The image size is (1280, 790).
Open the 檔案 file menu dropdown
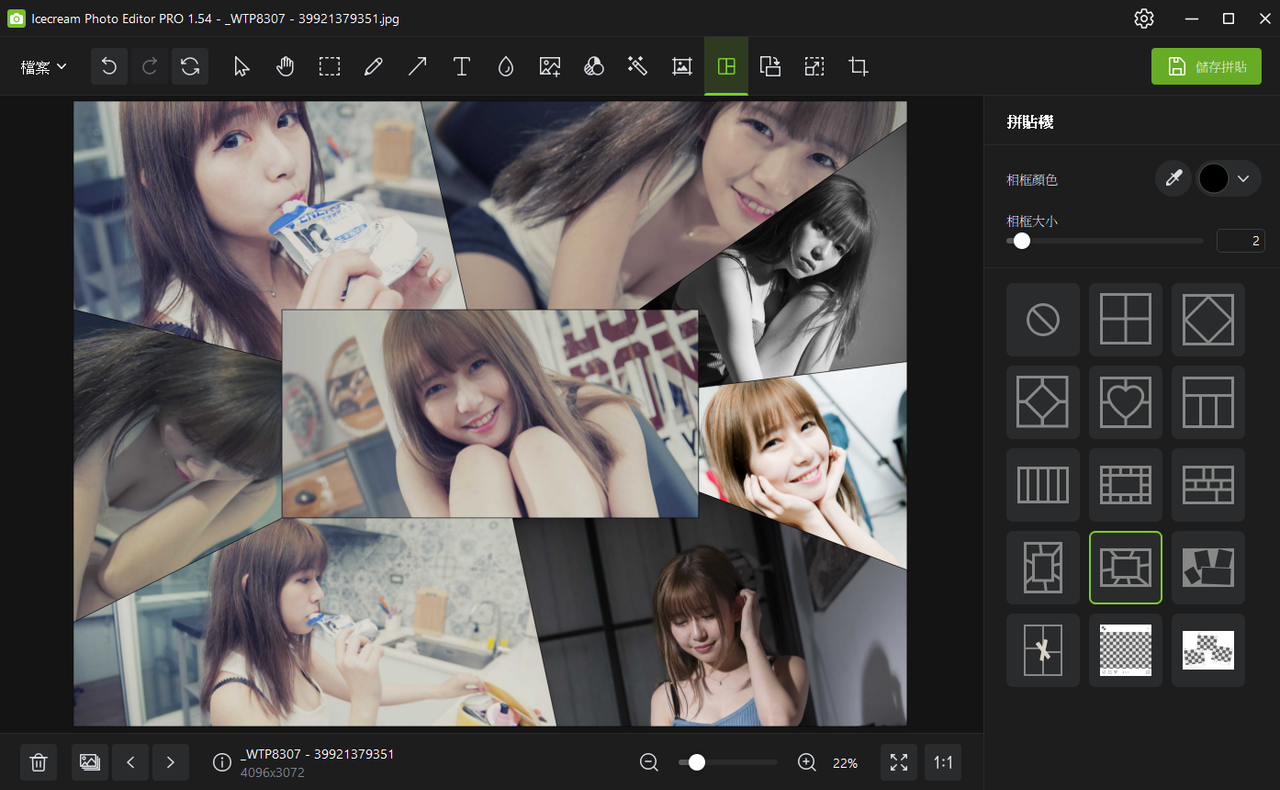click(x=44, y=67)
